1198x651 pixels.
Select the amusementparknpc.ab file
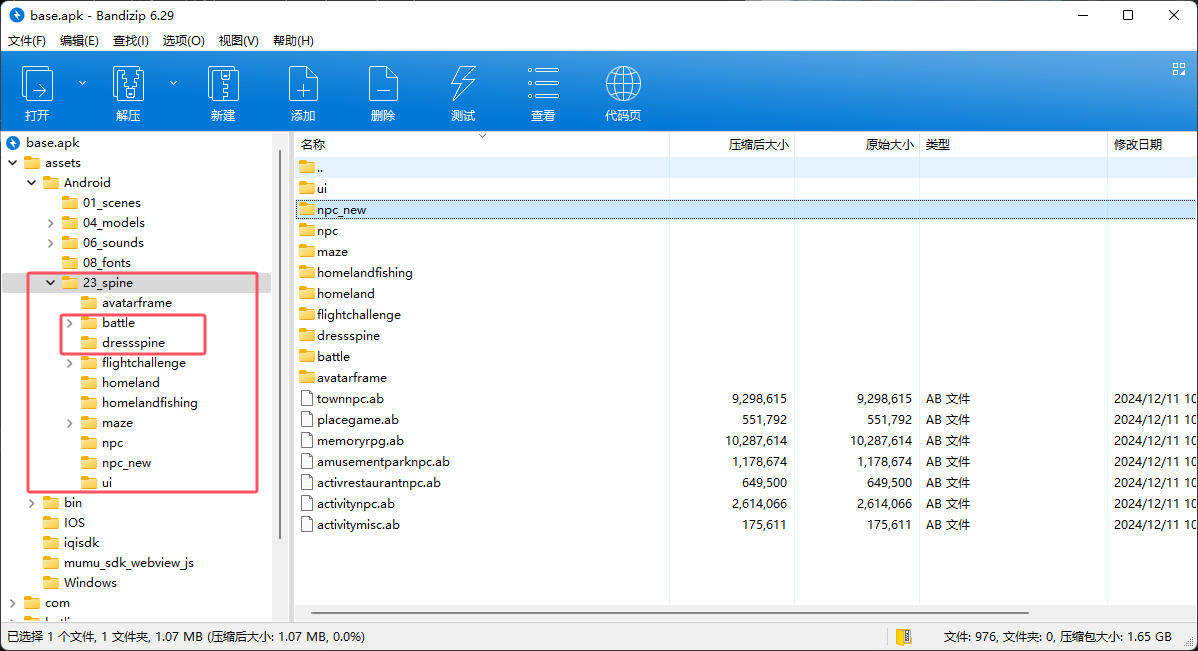[x=746, y=462]
